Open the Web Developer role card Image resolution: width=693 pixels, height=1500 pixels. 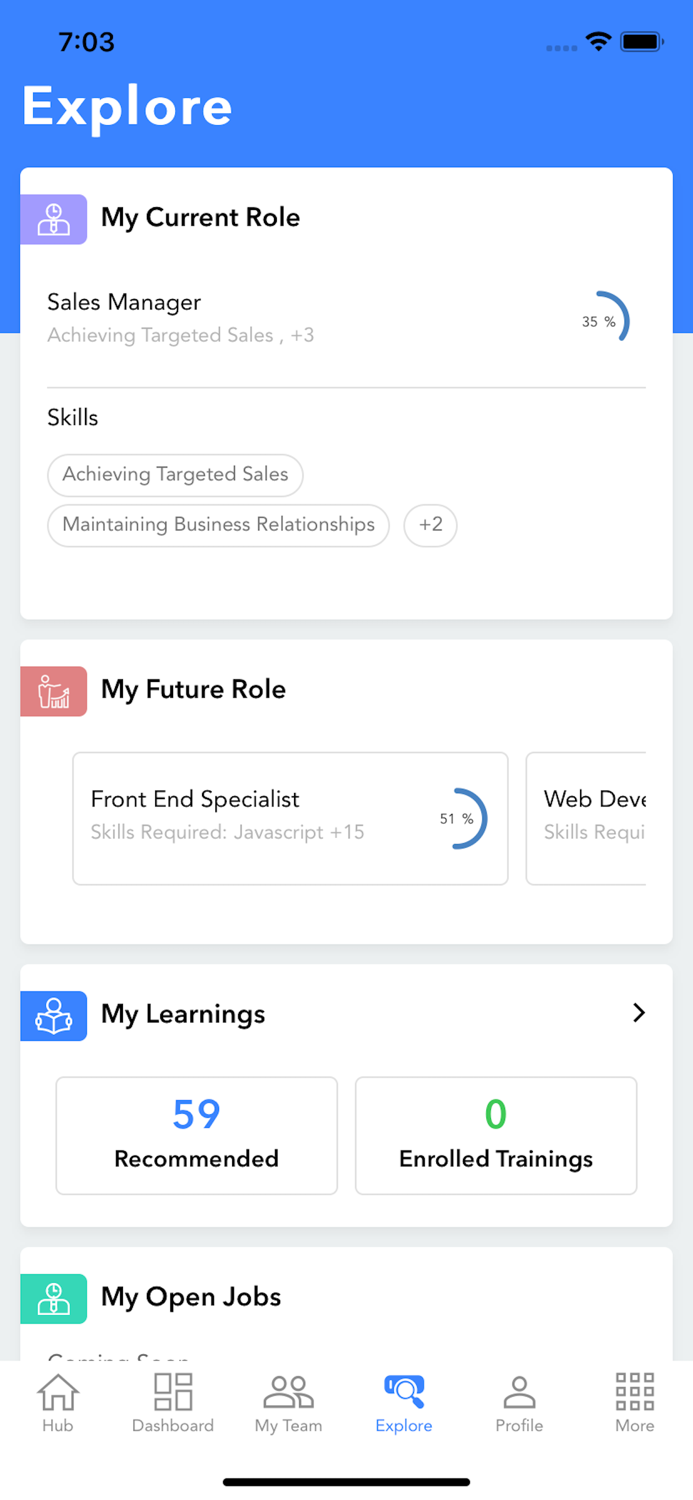point(609,818)
